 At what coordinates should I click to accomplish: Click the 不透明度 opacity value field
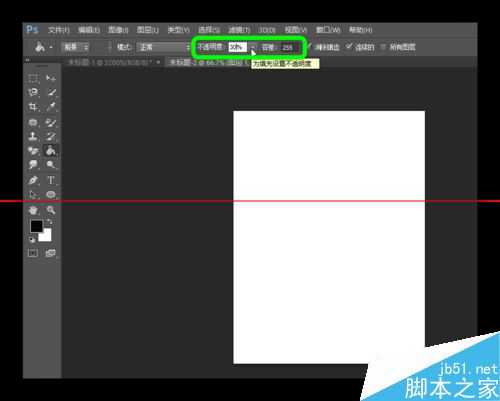[238, 47]
